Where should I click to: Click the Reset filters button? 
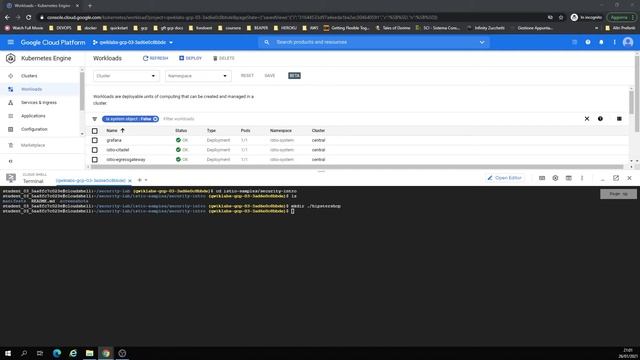pos(247,76)
